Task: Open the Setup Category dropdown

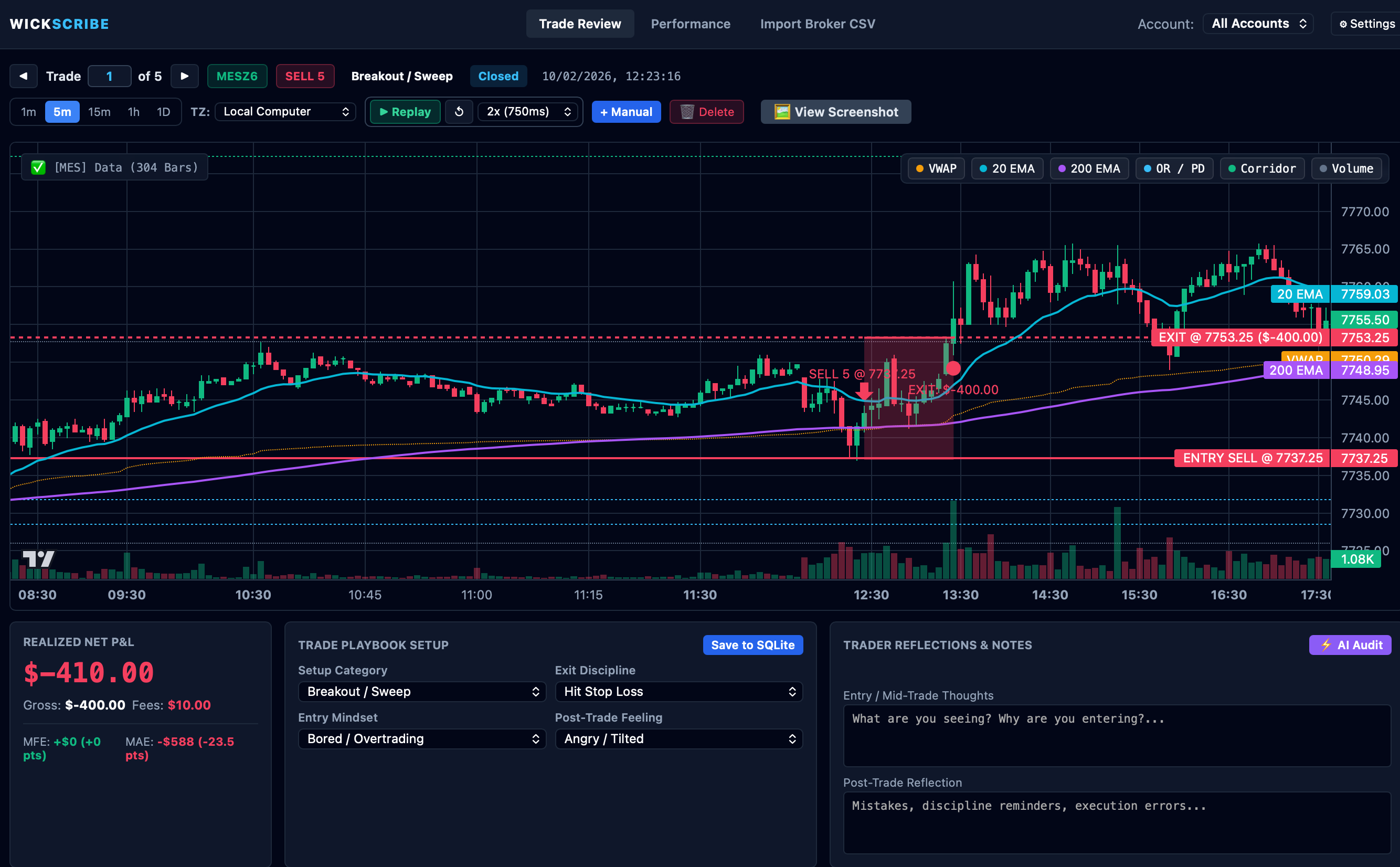Action: (422, 692)
